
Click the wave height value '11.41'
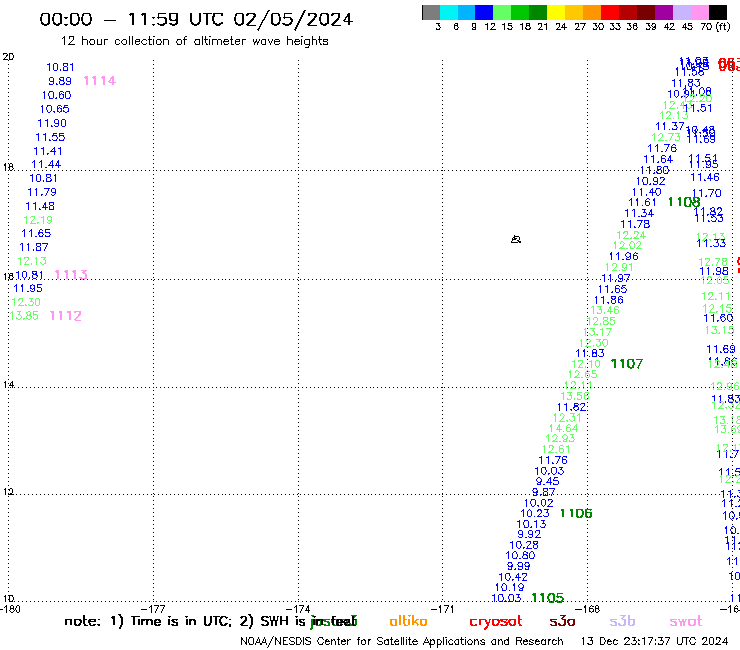coord(48,151)
